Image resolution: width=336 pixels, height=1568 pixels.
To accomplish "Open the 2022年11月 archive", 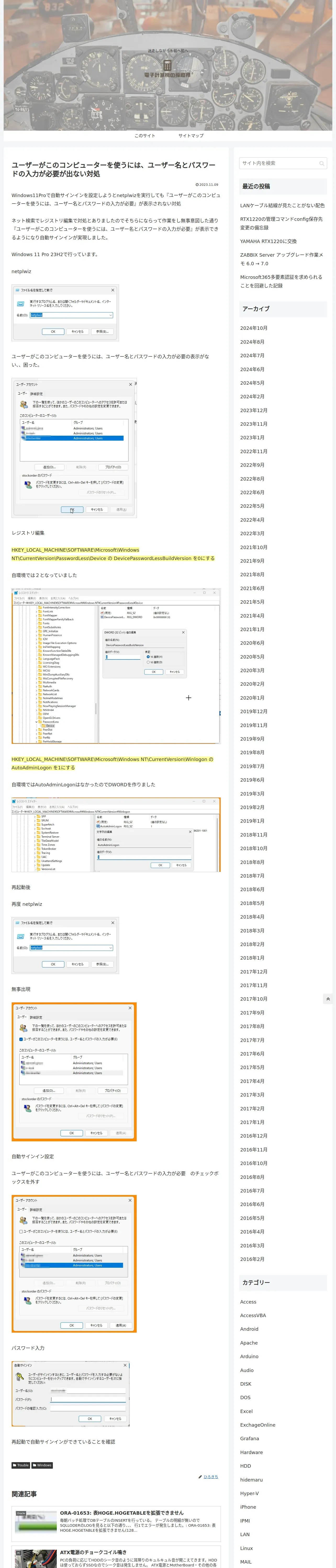I will [254, 452].
